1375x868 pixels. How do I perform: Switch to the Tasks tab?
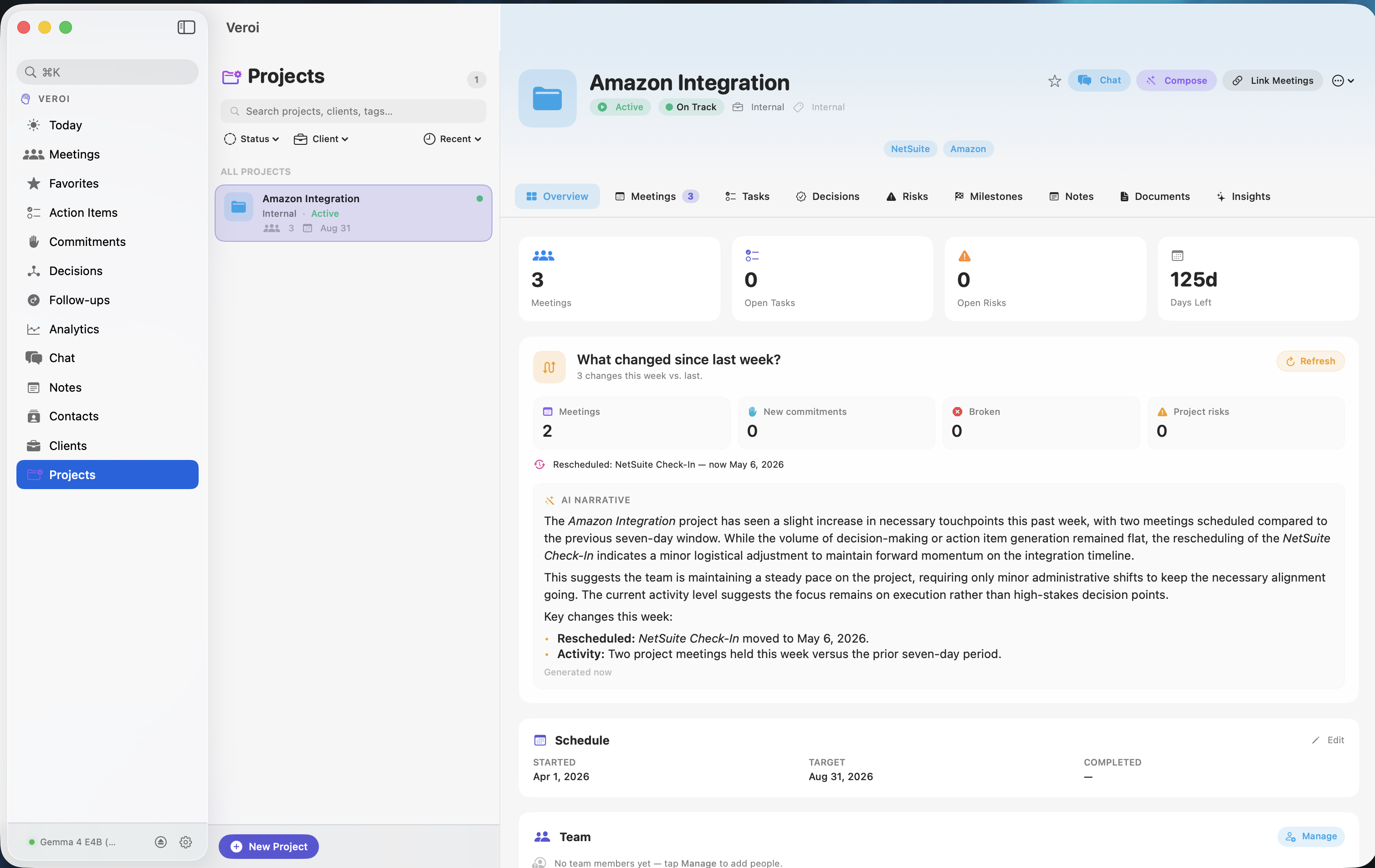tap(747, 196)
